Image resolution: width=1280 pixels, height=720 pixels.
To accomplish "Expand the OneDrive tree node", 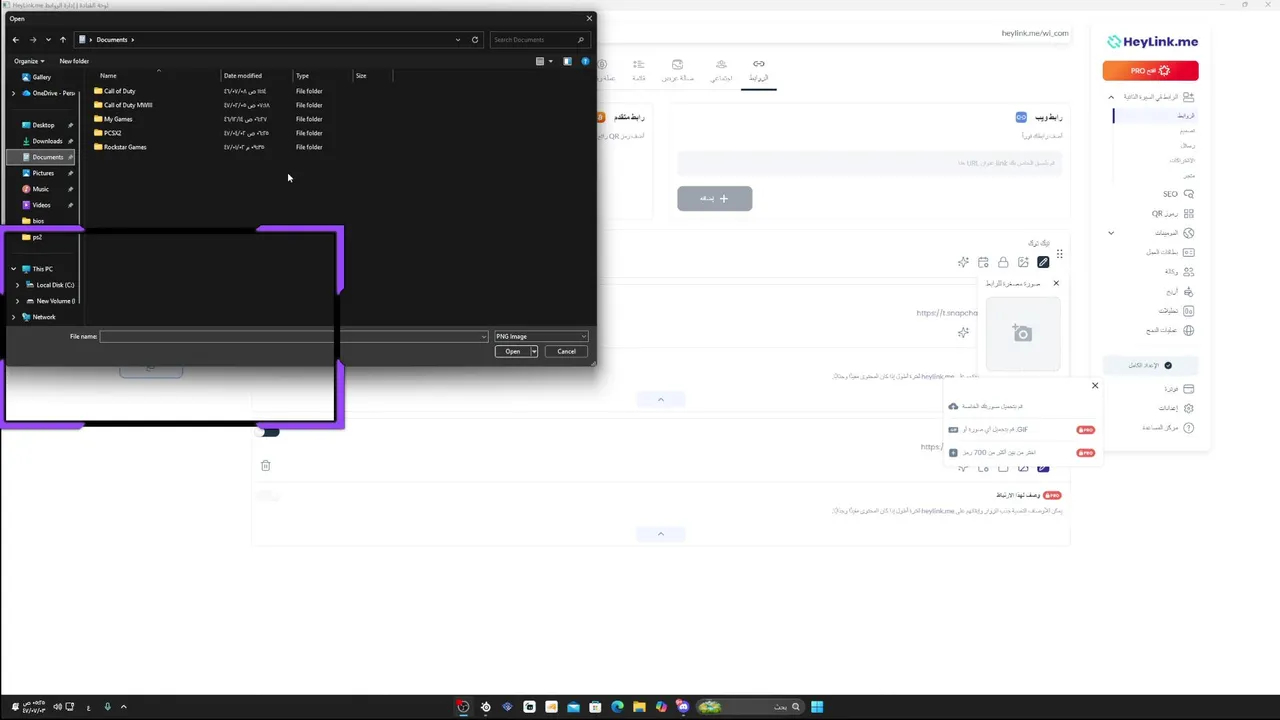I will pyautogui.click(x=13, y=93).
